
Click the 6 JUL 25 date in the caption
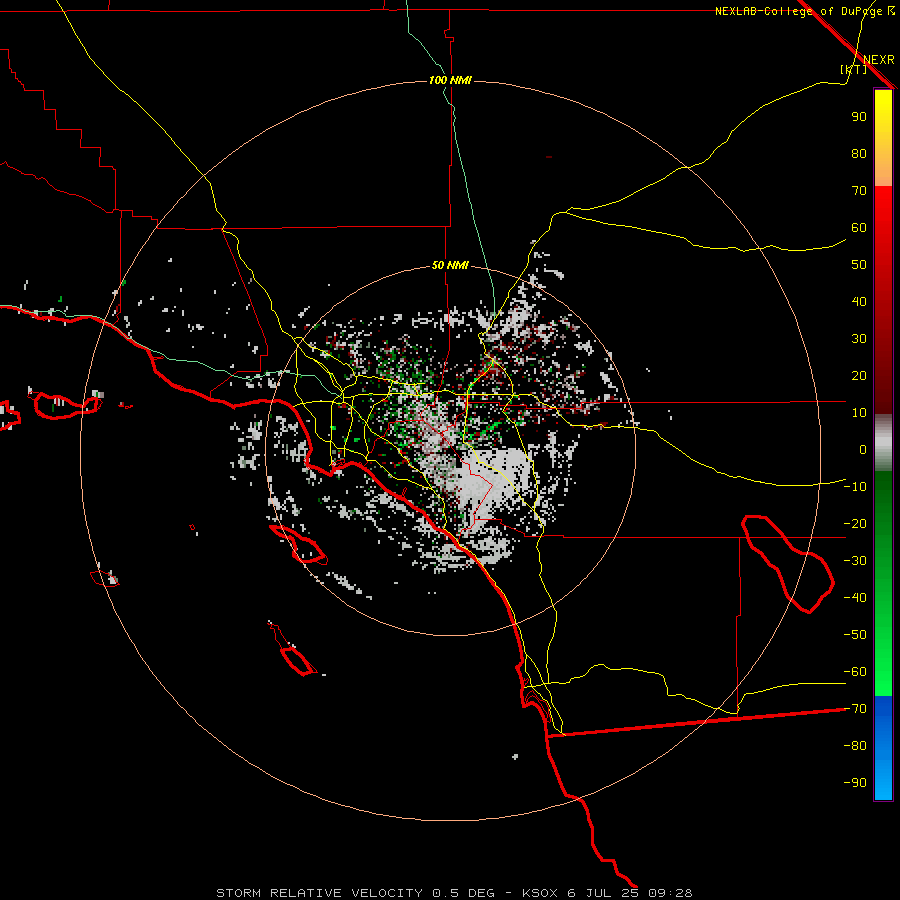(603, 893)
